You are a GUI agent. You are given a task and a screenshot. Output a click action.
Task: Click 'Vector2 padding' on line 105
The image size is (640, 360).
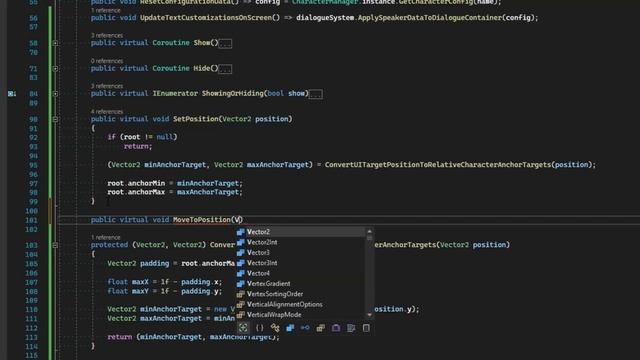click(x=138, y=264)
